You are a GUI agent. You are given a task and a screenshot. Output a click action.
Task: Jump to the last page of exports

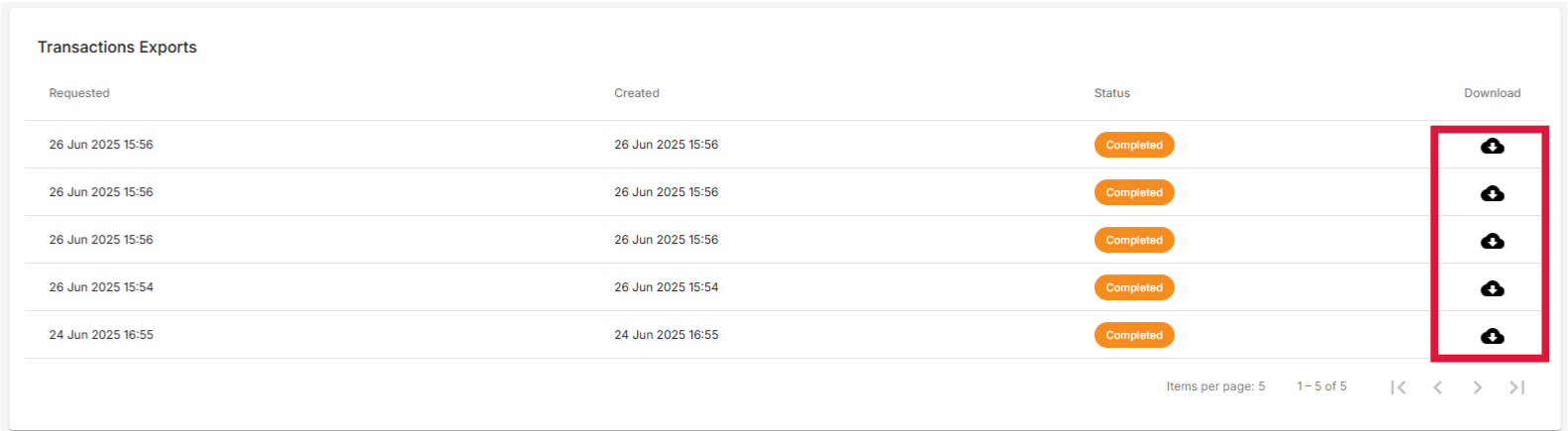coord(1516,387)
